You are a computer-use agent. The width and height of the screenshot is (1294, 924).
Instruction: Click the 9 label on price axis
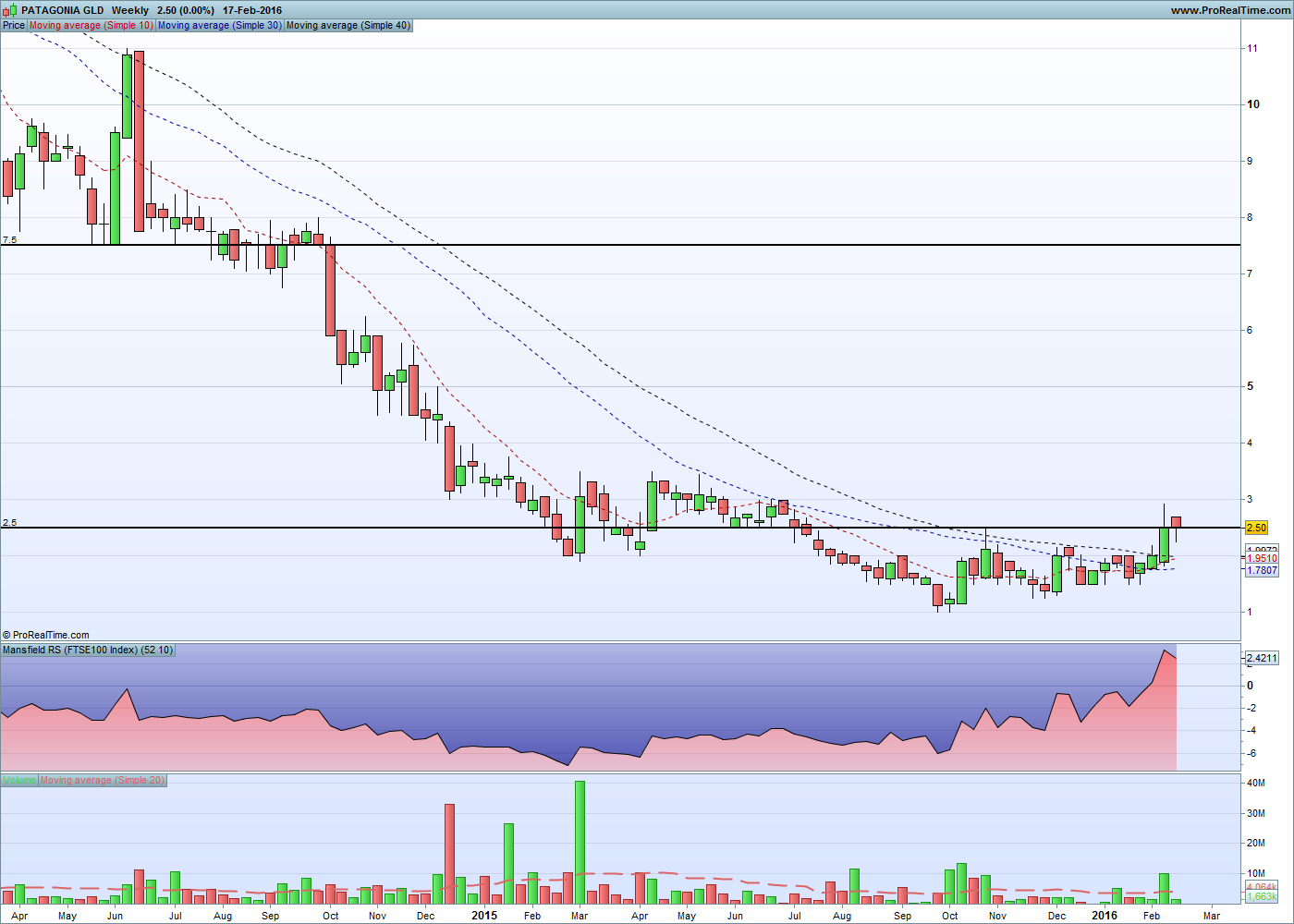1251,161
